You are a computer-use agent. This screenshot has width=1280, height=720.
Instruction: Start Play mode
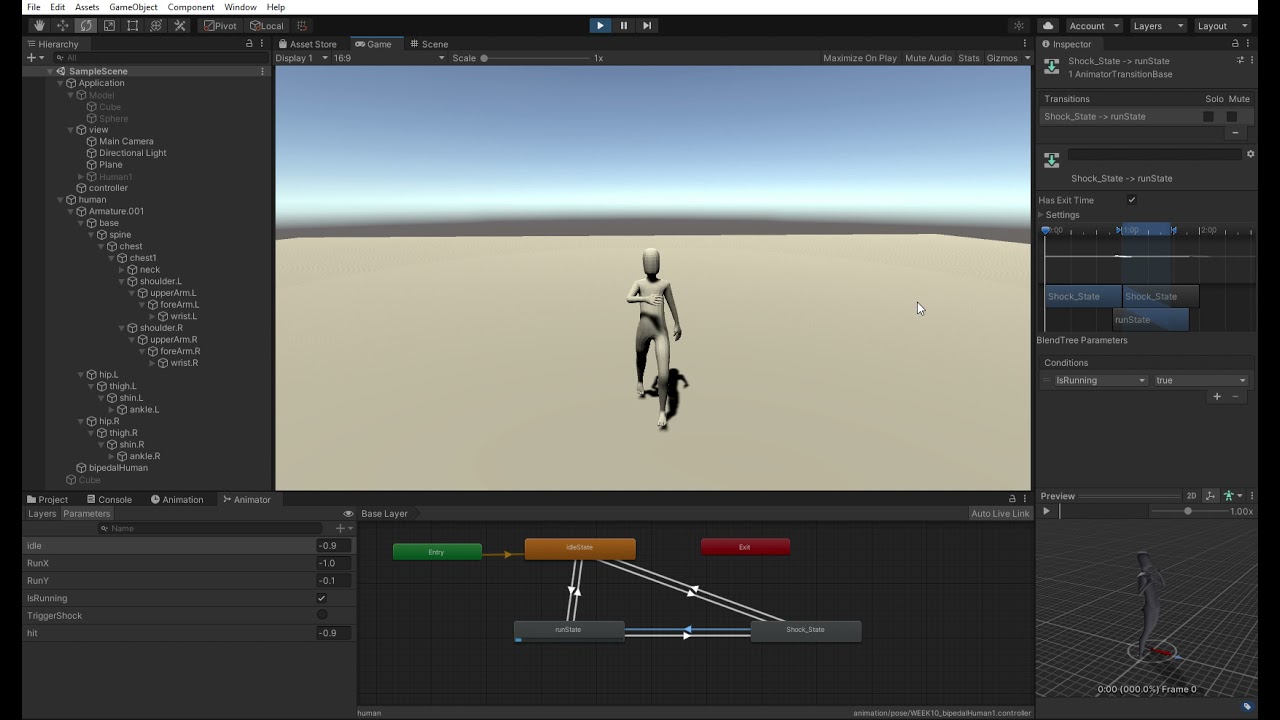coord(600,25)
